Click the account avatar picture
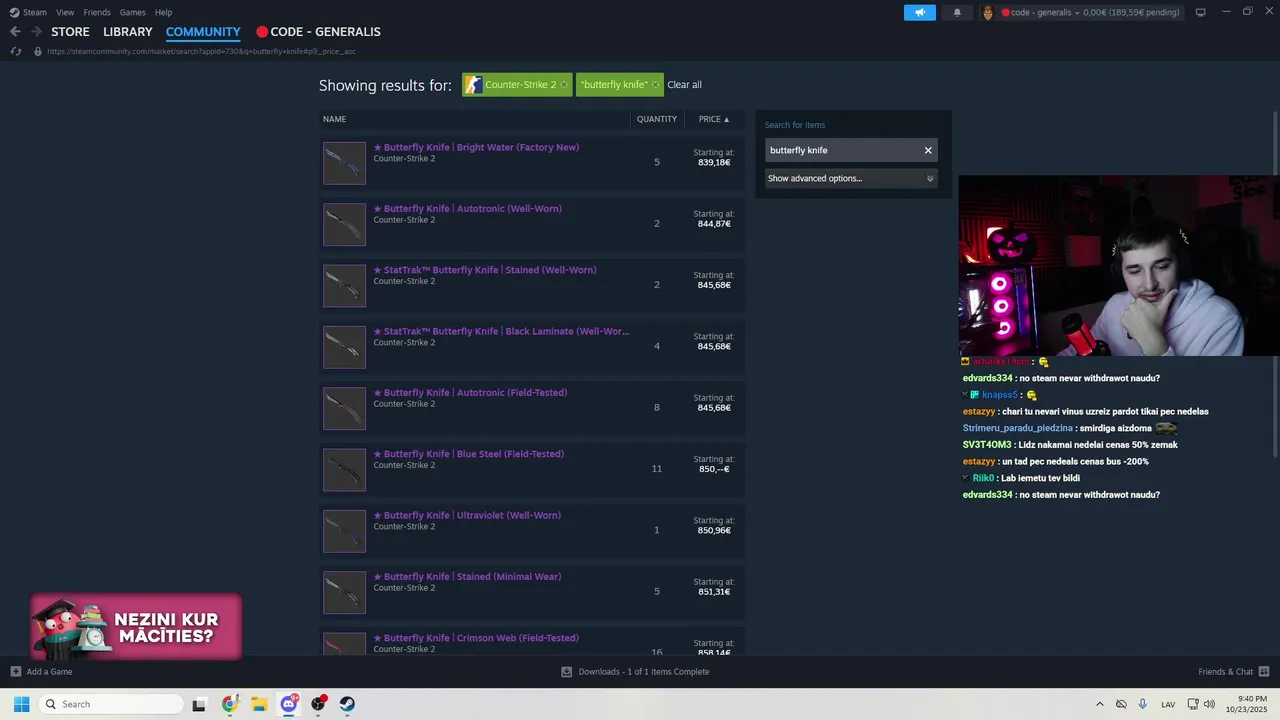 point(988,12)
